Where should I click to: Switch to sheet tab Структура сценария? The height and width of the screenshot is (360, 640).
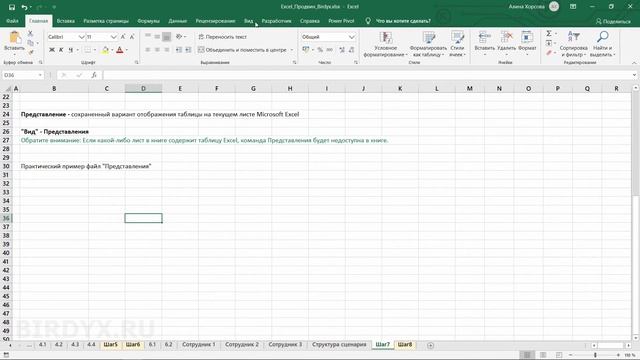pos(339,344)
